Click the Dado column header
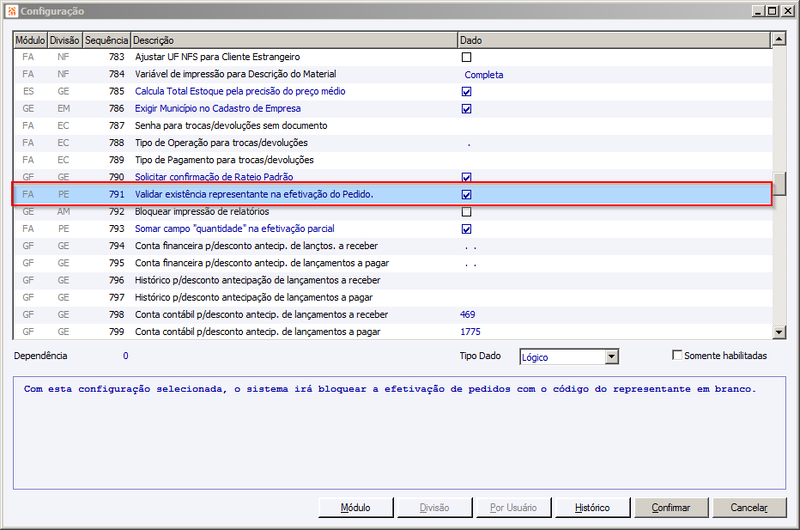Screen dimensions: 800x530 click(614, 40)
